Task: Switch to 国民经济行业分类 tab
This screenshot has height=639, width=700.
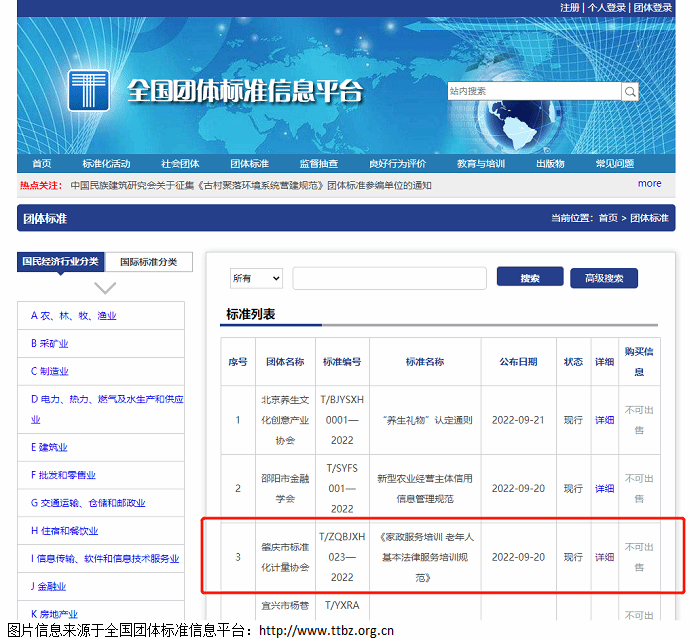Action: point(60,261)
